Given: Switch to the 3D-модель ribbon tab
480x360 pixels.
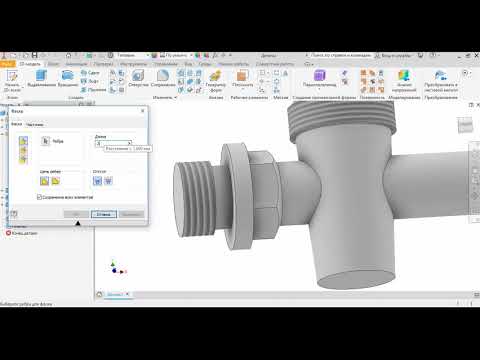Looking at the screenshot, I should click(30, 64).
